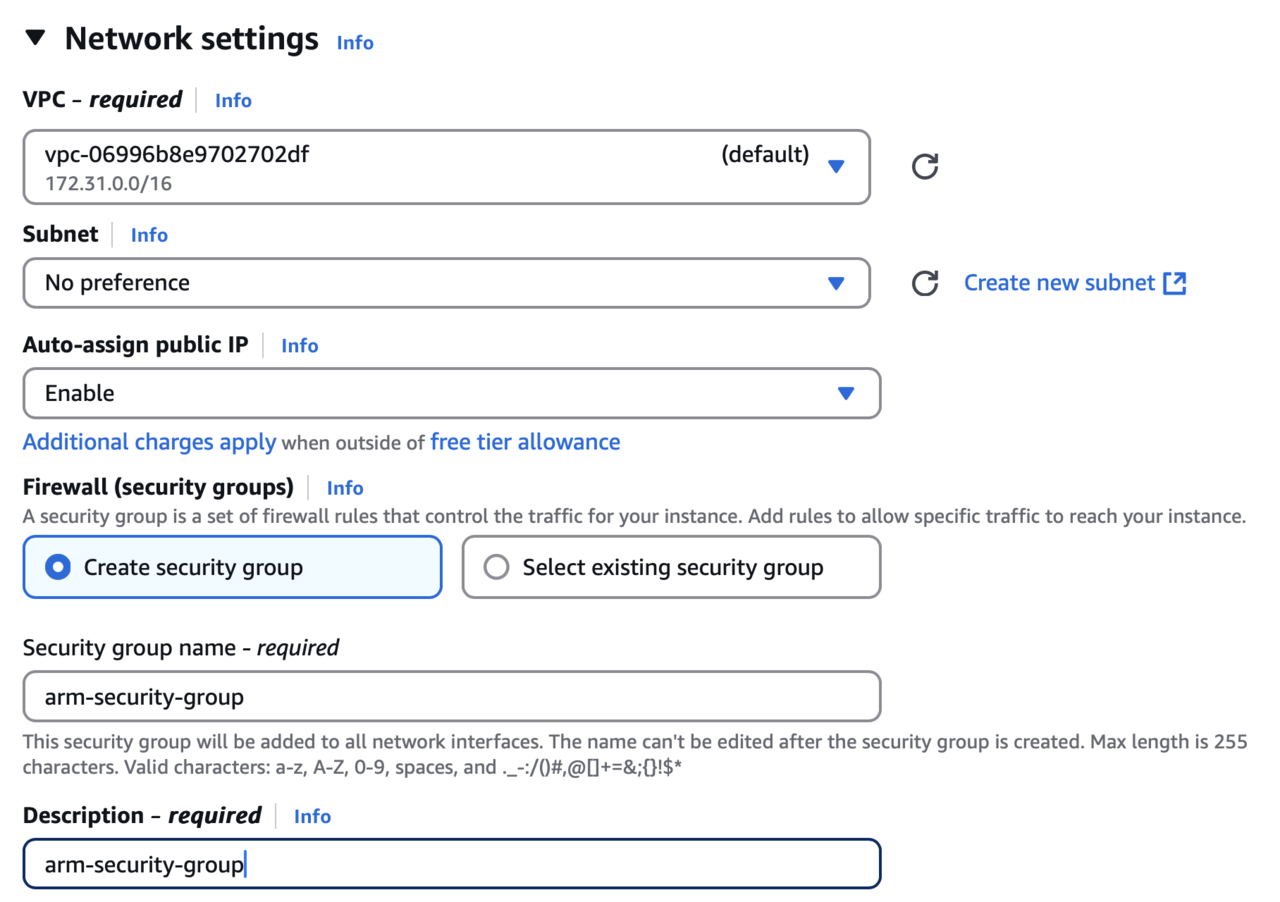
Task: View Info for Firewall security groups
Action: tap(345, 488)
